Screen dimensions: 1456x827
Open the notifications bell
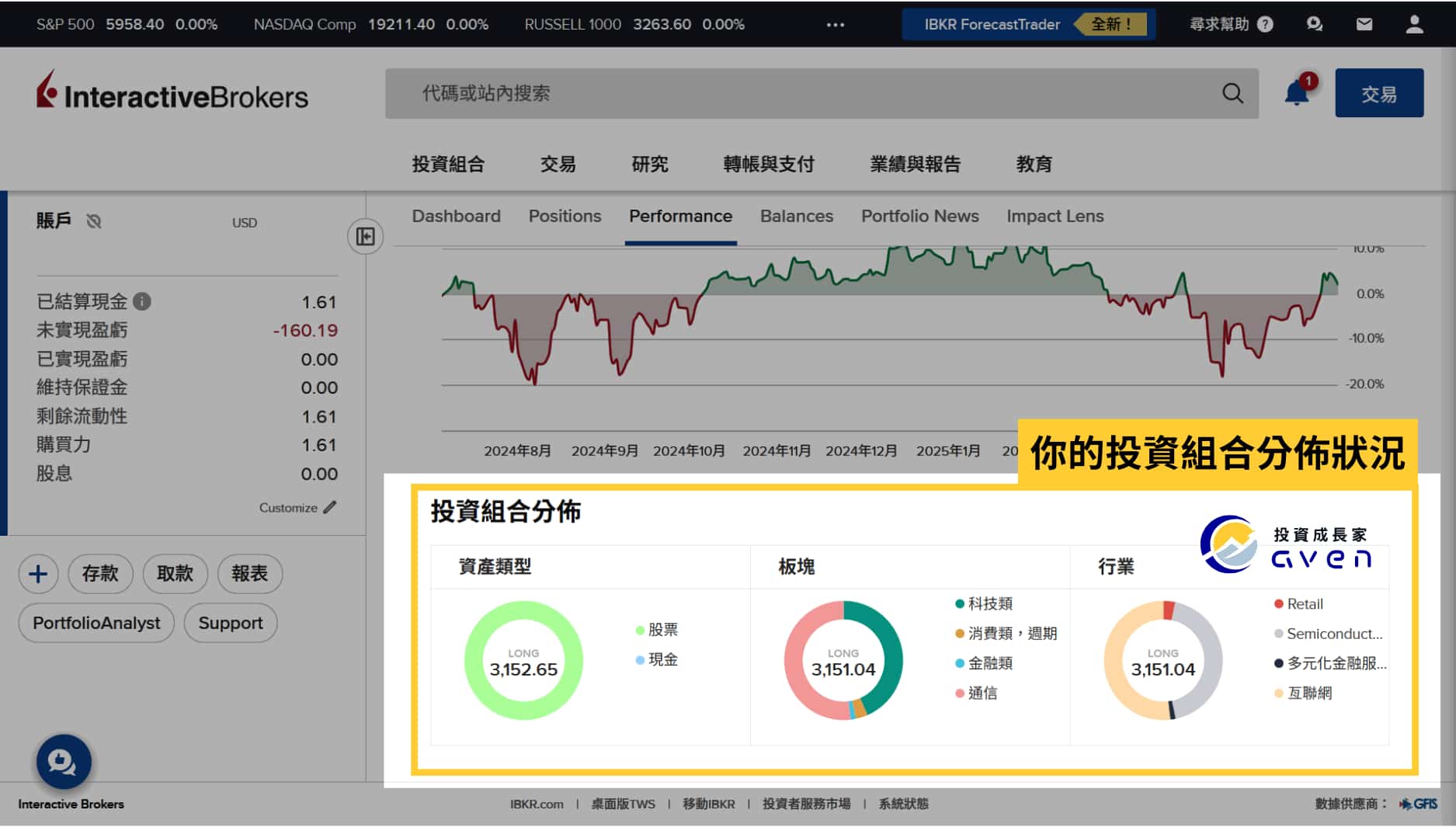[1296, 92]
